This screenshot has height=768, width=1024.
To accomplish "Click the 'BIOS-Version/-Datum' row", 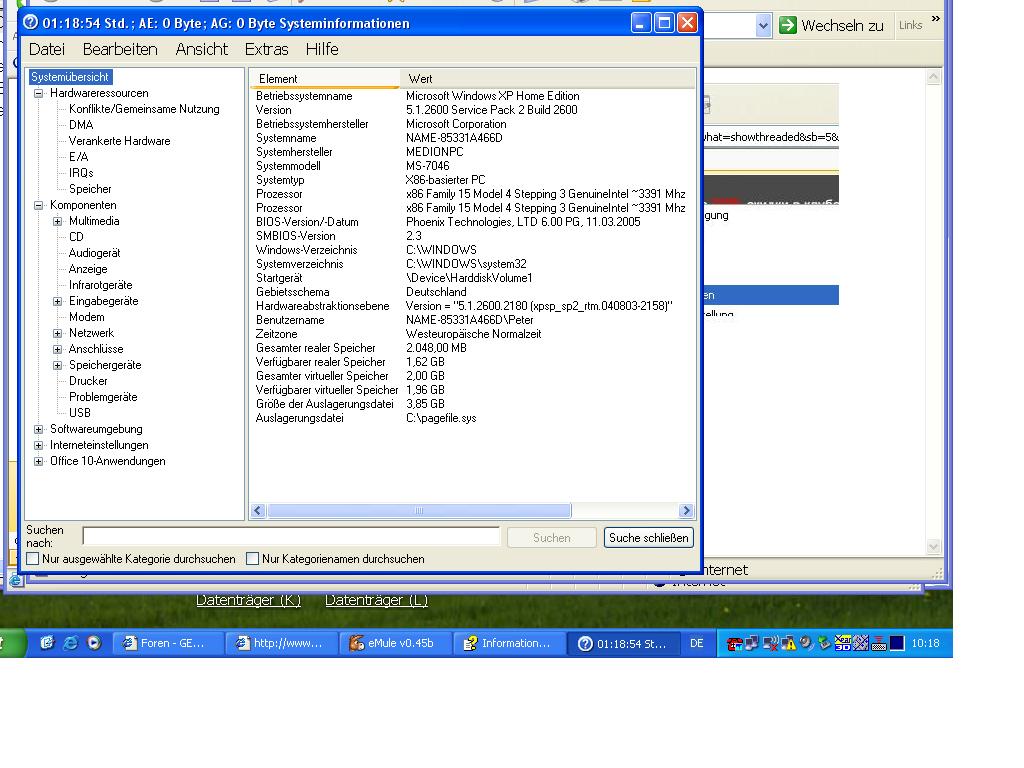I will [x=472, y=222].
